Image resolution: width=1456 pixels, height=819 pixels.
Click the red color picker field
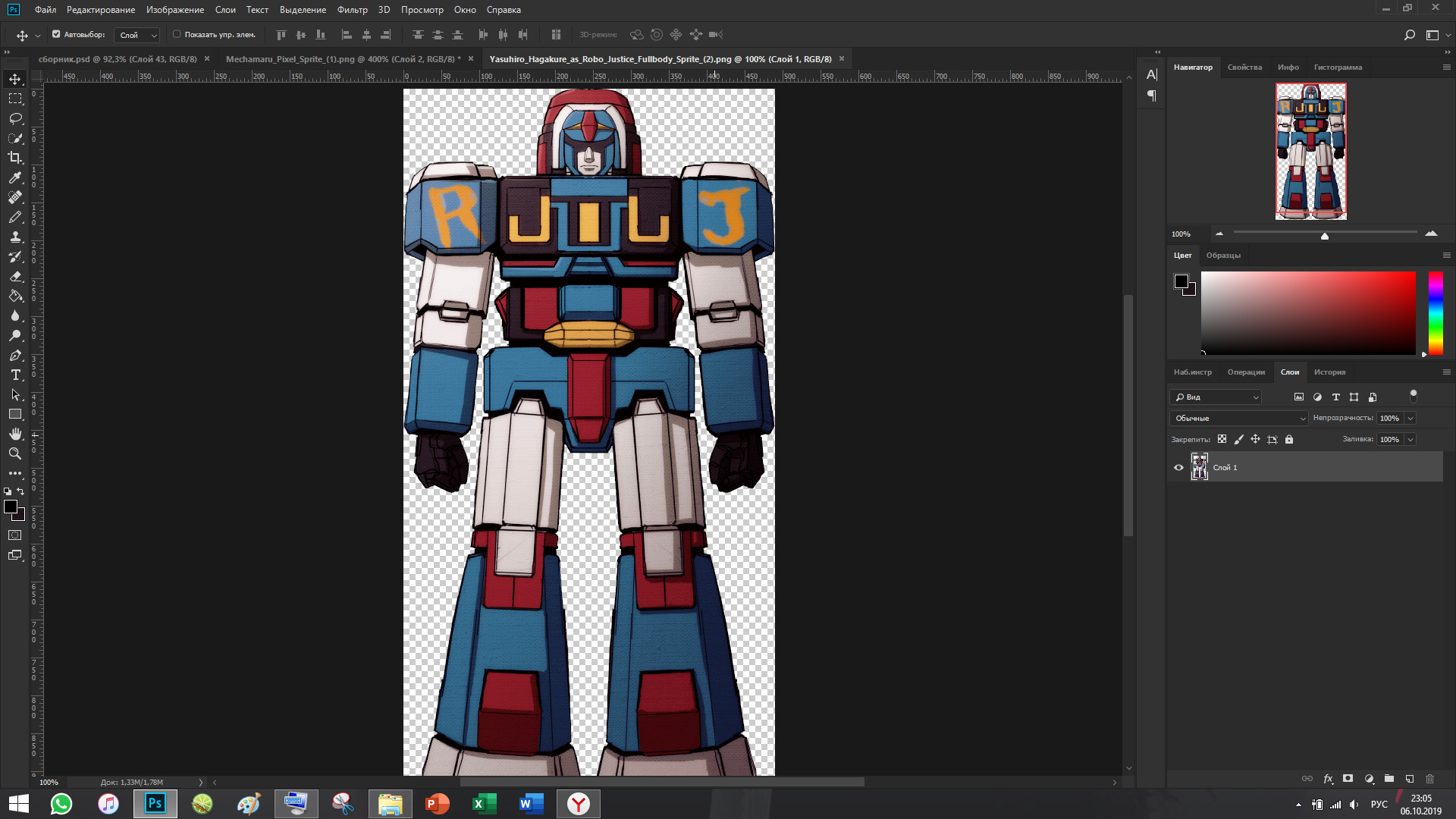click(1307, 312)
